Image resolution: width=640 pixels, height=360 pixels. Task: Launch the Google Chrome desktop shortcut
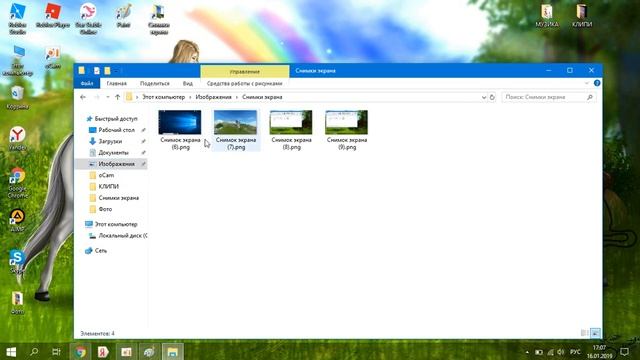coord(18,183)
